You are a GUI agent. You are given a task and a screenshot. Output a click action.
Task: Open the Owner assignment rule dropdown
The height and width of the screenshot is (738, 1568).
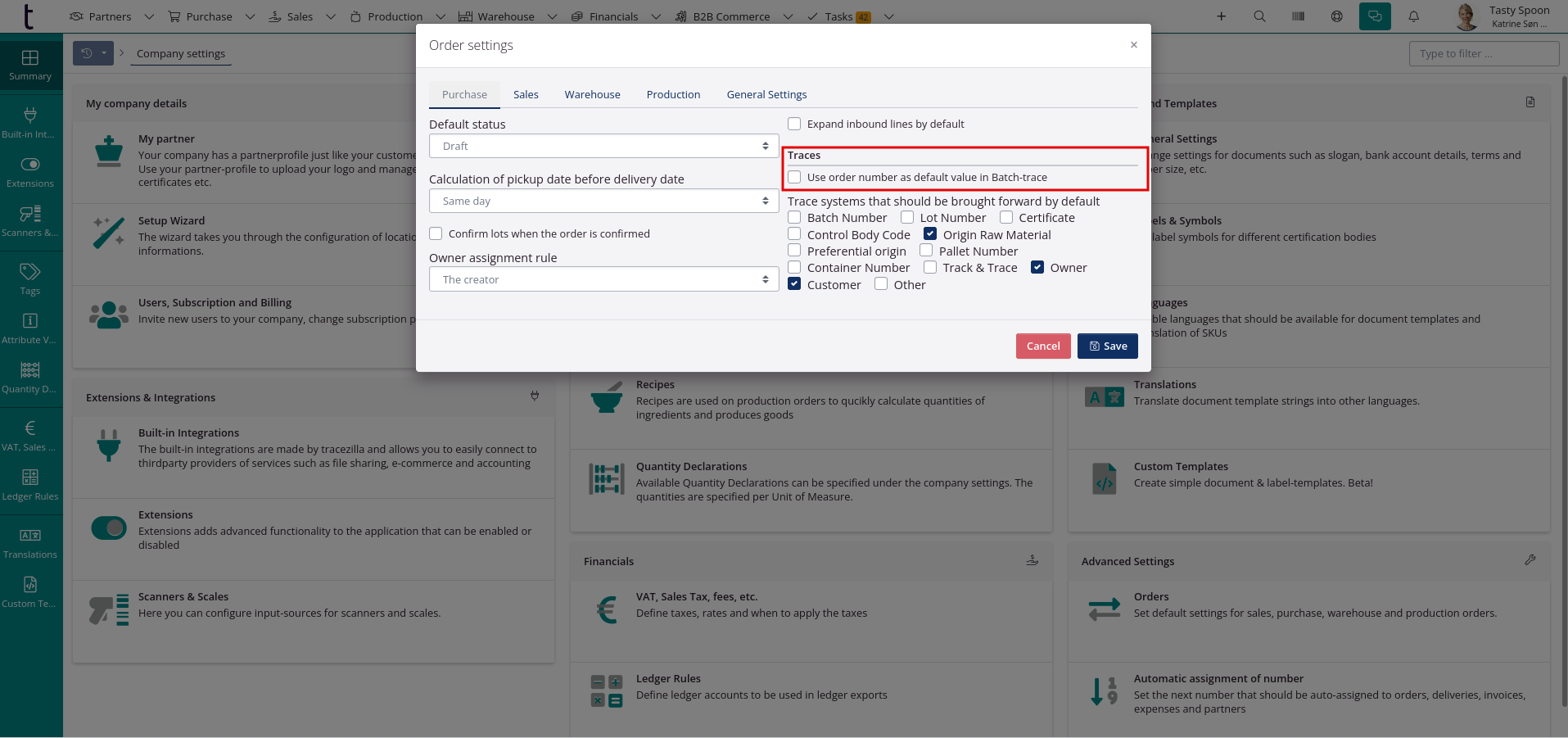[x=603, y=279]
